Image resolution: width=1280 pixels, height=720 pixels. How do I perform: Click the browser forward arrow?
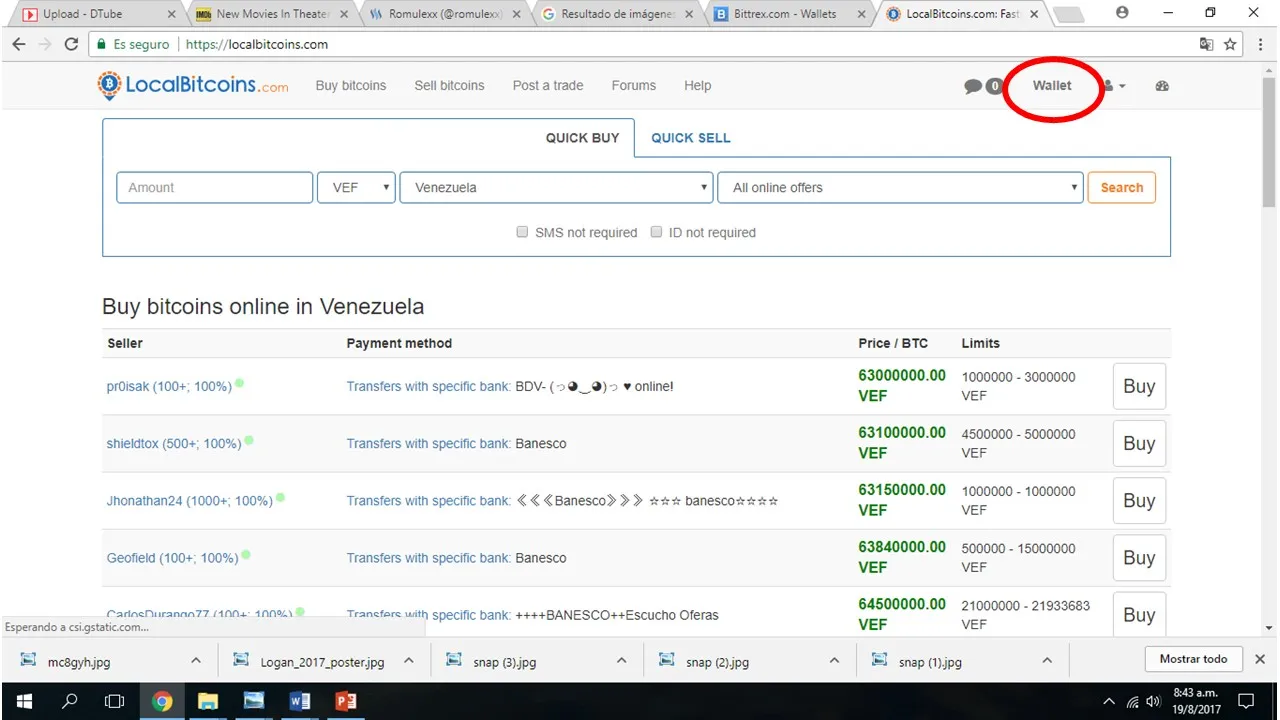tap(45, 44)
